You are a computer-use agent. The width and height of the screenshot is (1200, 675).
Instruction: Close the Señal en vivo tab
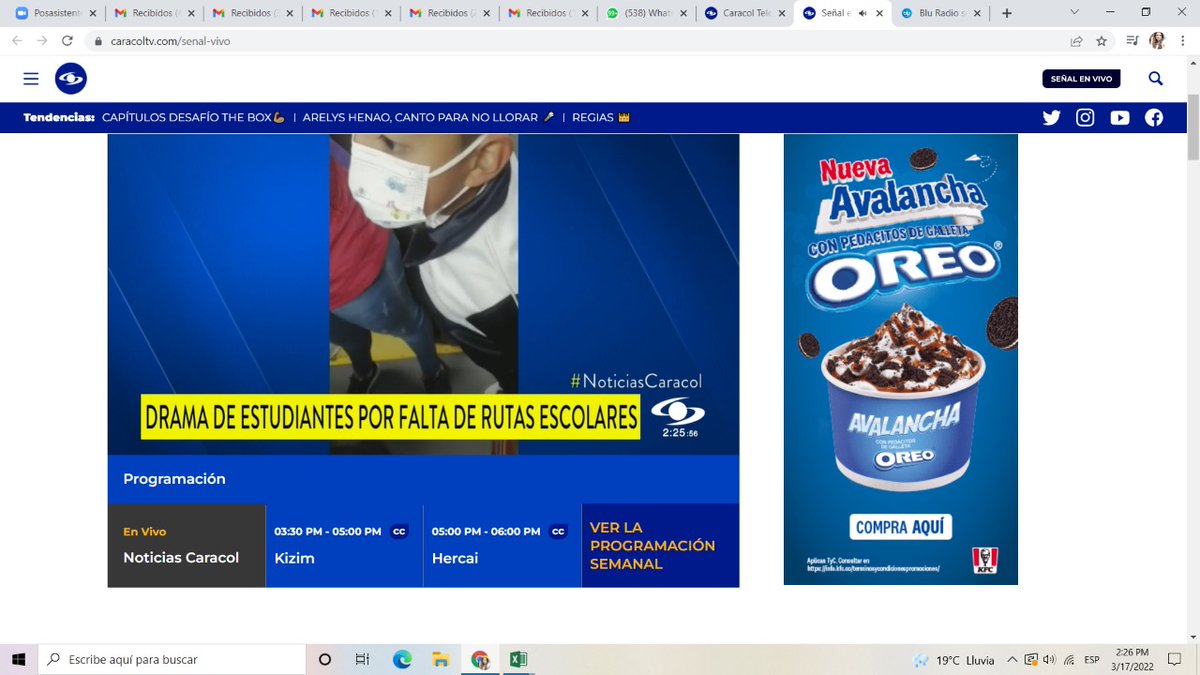879,13
